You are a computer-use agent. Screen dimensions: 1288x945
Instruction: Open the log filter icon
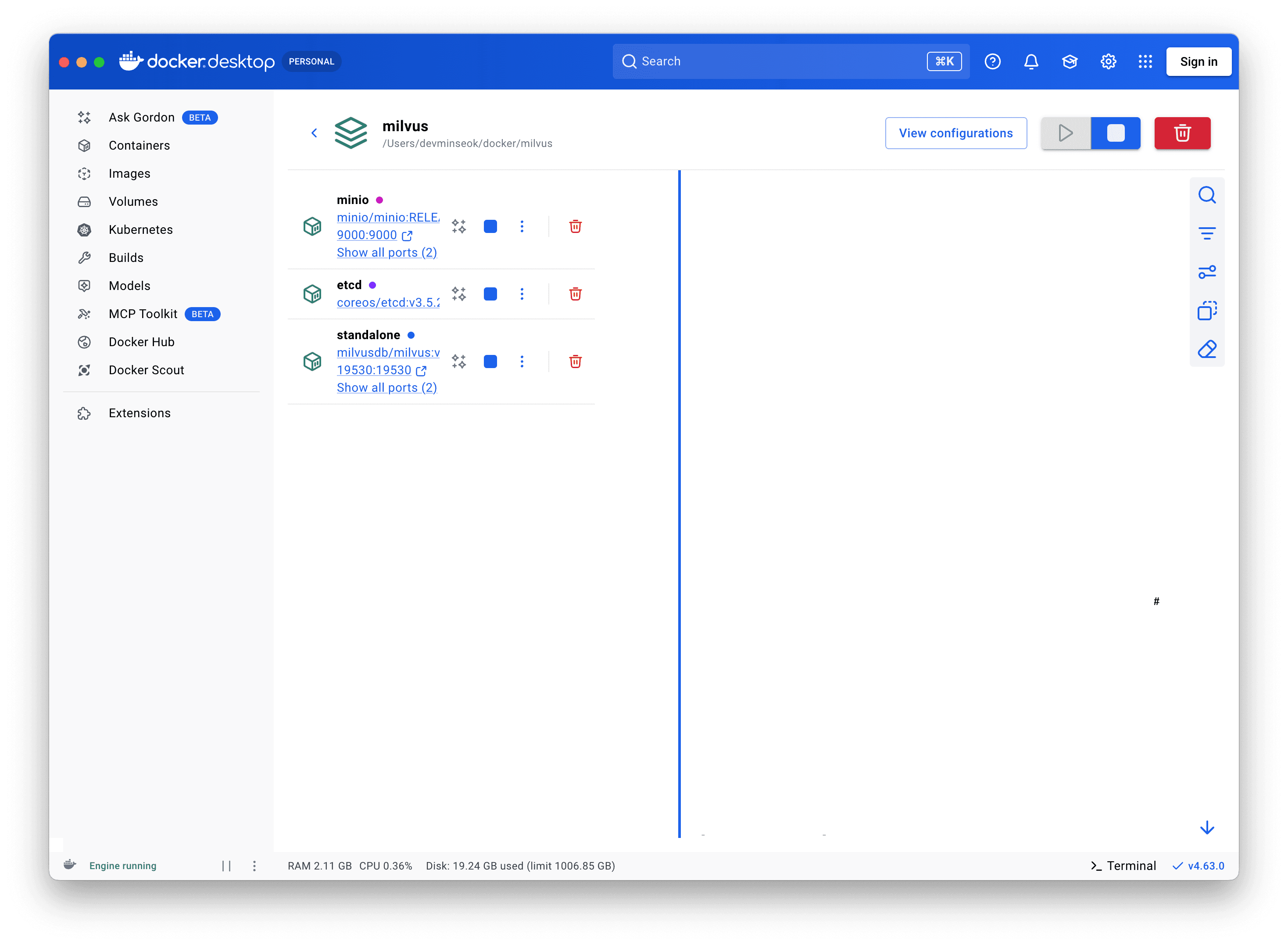point(1207,233)
